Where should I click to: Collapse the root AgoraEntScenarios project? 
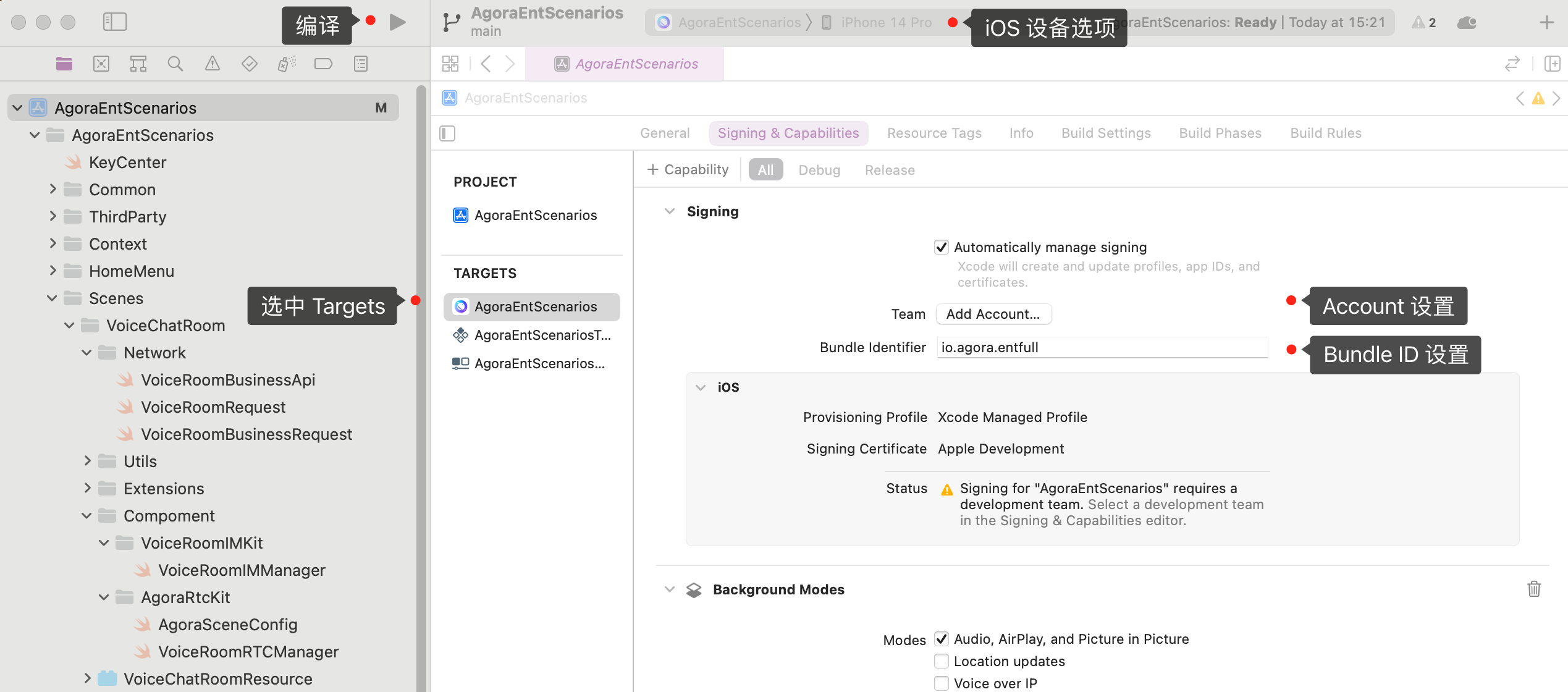[17, 108]
